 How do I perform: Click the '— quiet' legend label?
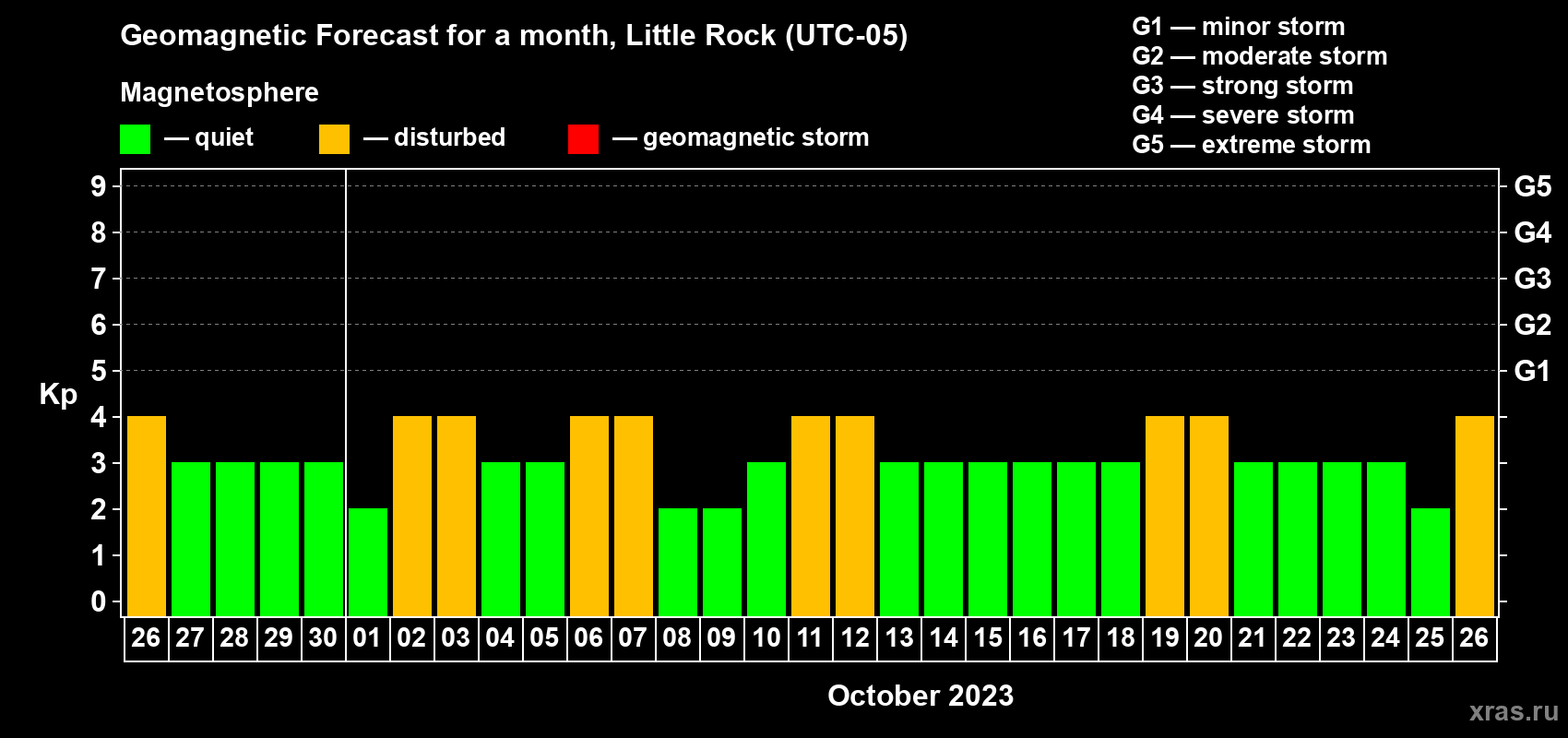(209, 138)
